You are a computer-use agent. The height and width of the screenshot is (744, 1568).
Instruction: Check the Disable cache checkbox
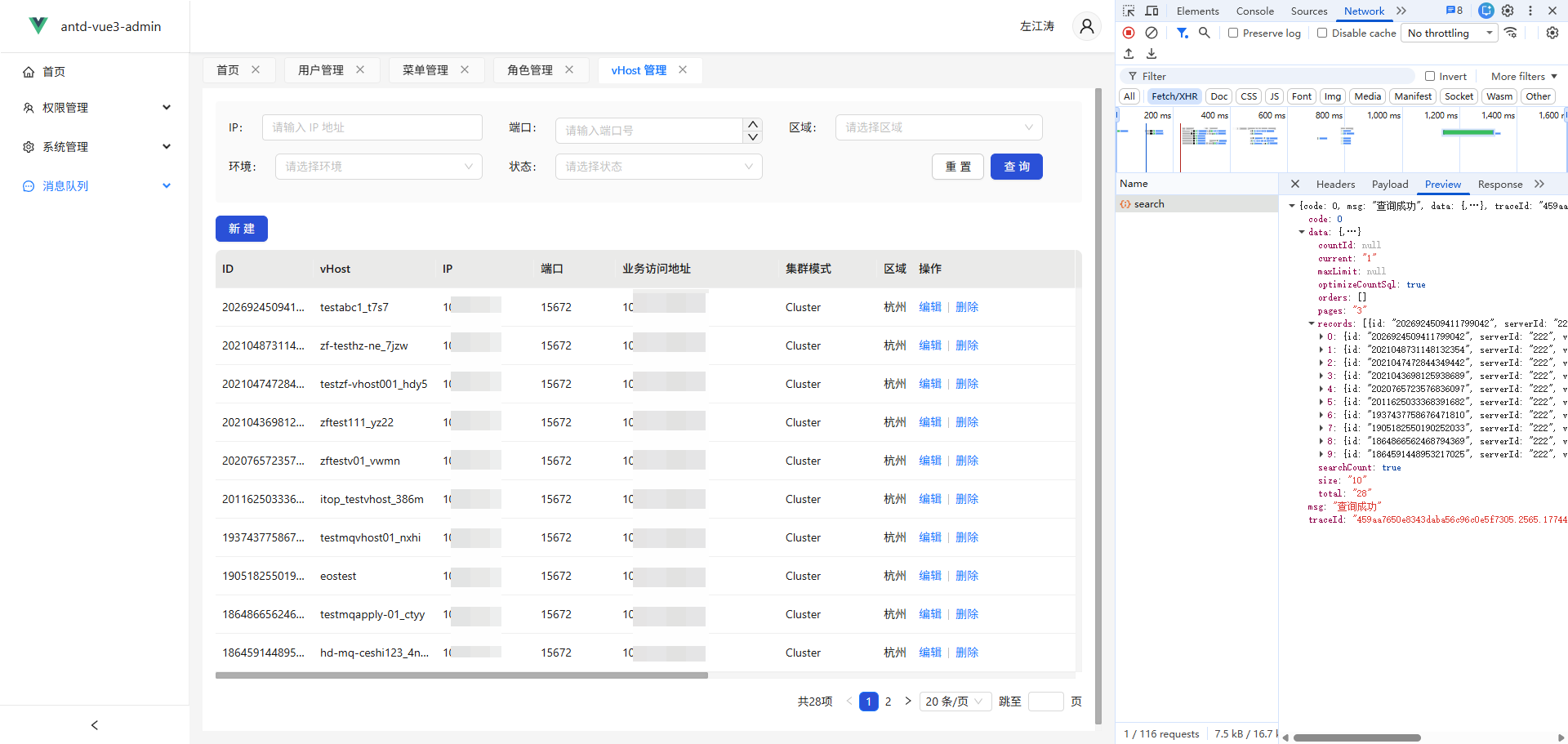(1322, 33)
